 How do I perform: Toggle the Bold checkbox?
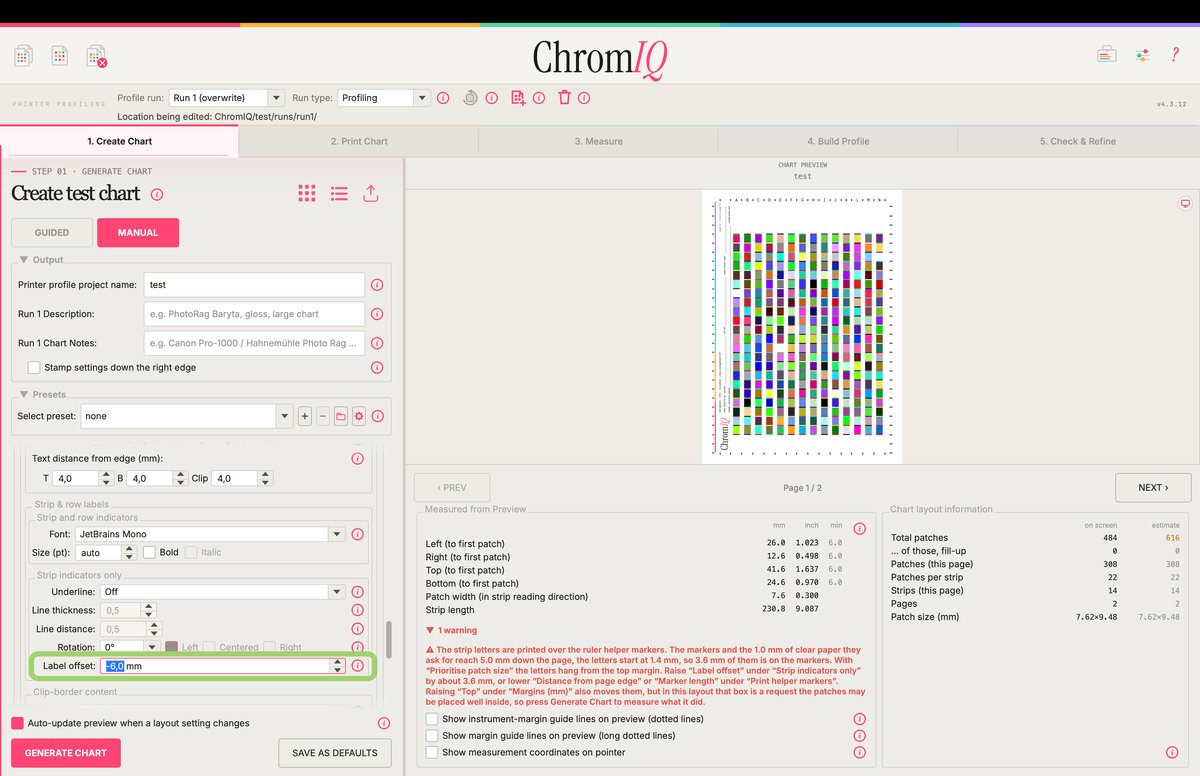pyautogui.click(x=149, y=552)
